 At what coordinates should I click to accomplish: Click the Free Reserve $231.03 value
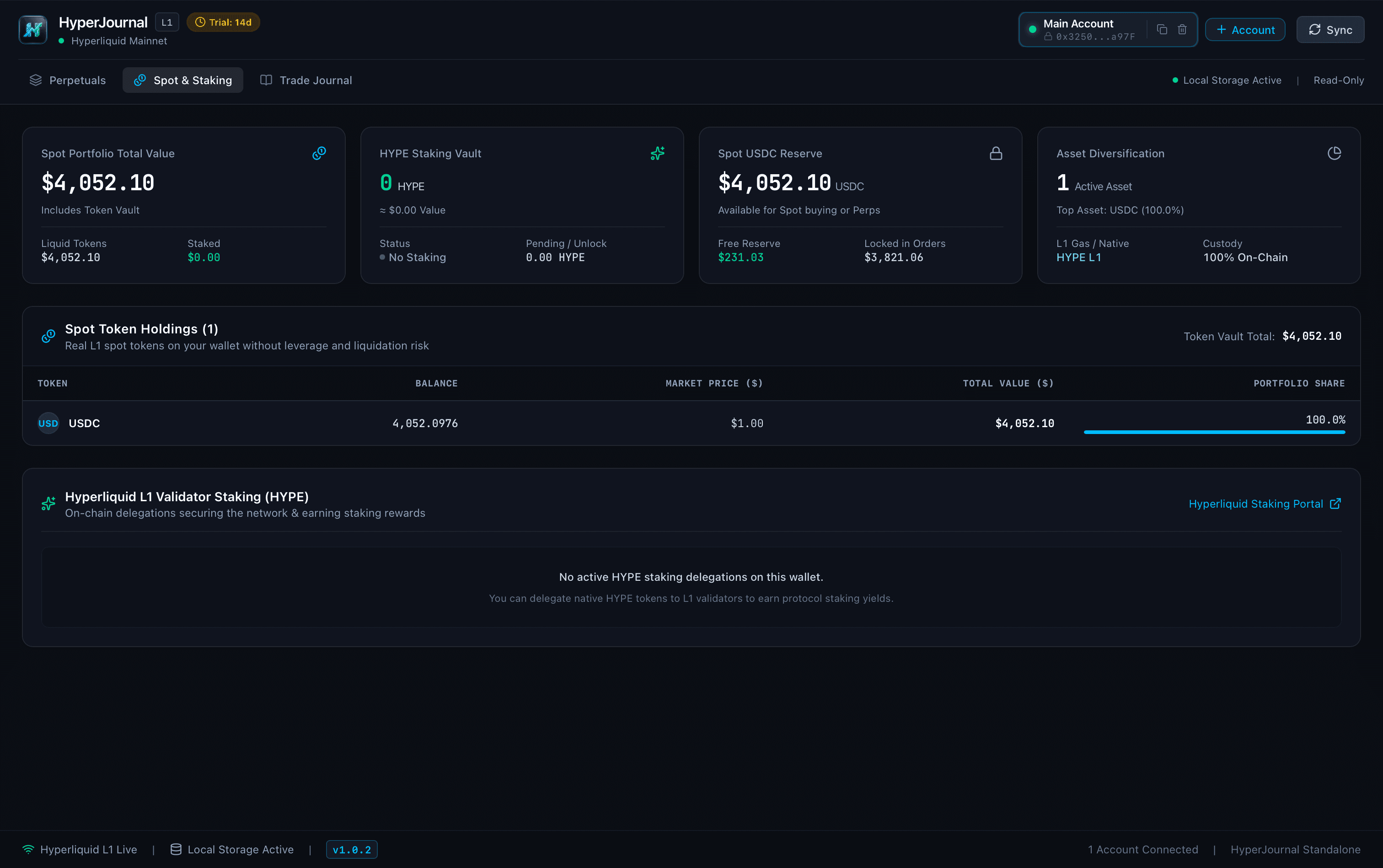740,257
